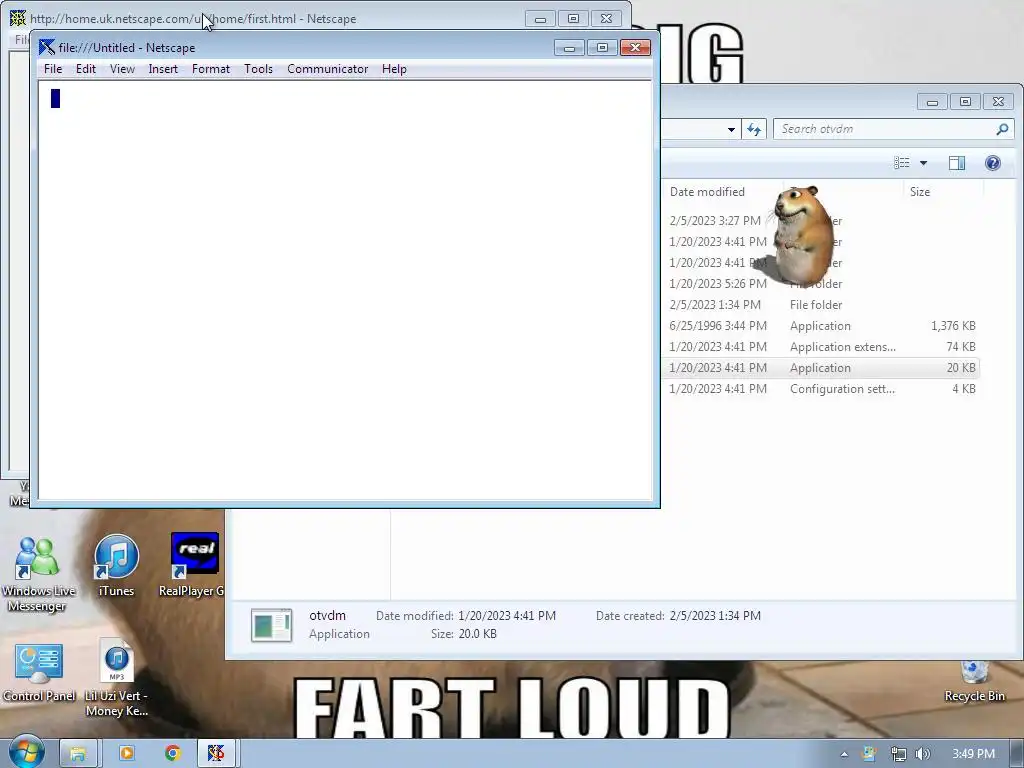The image size is (1024, 768).
Task: Select the Application extension row sized 74 KB
Action: point(822,347)
